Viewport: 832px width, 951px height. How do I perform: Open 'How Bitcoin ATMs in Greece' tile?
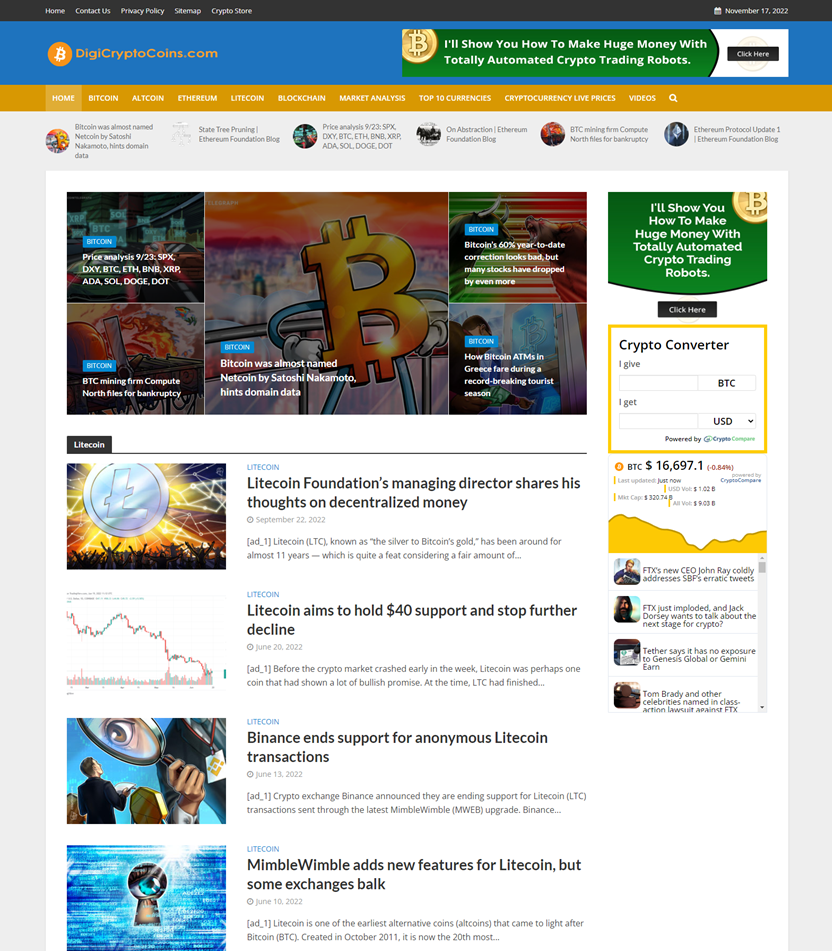[x=518, y=359]
